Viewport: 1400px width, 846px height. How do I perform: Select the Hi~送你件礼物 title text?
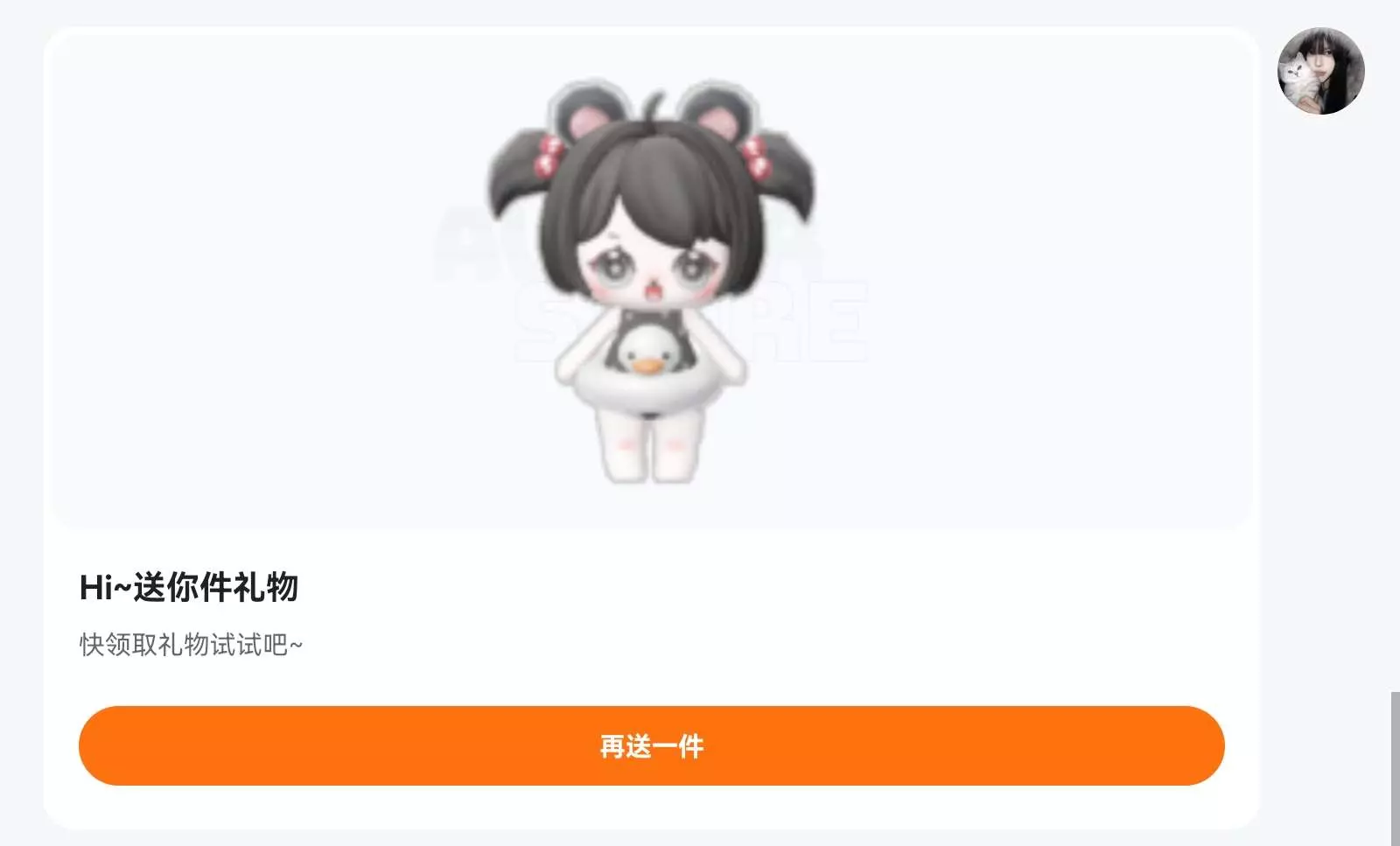click(189, 587)
